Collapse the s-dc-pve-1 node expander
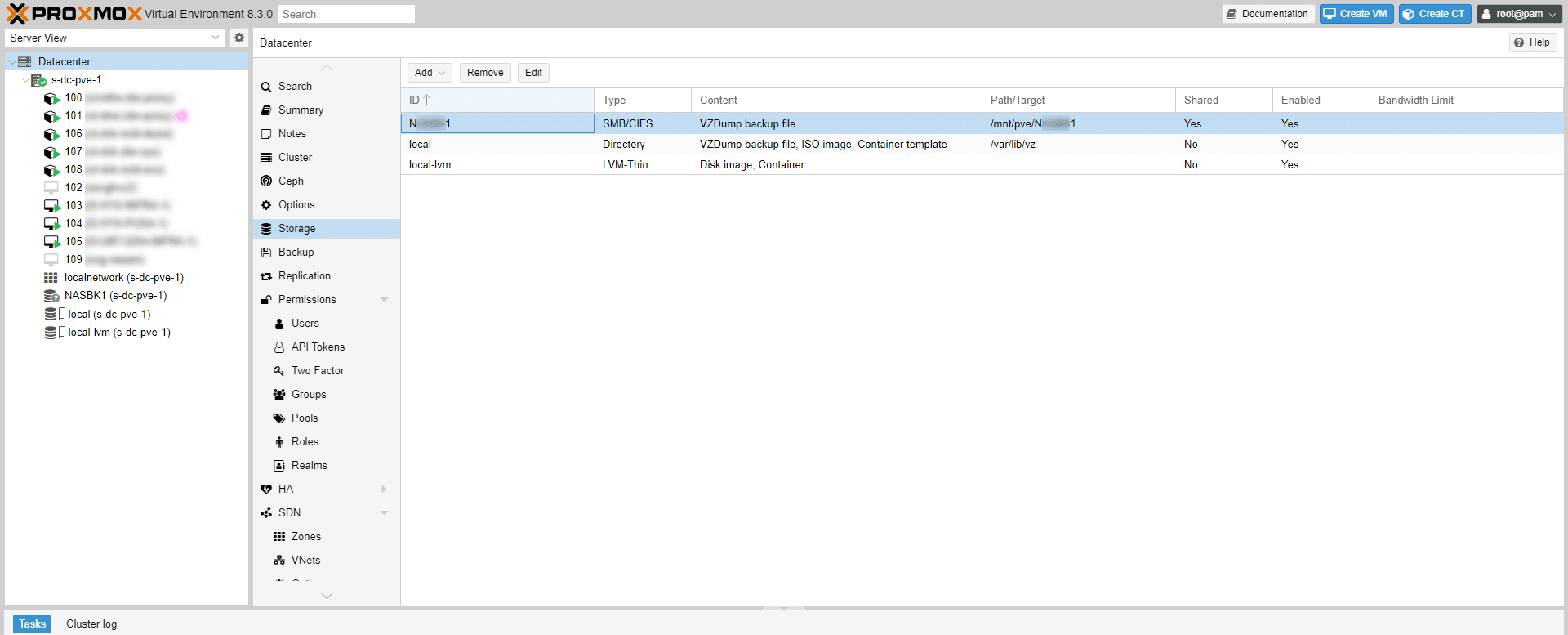 click(x=24, y=80)
